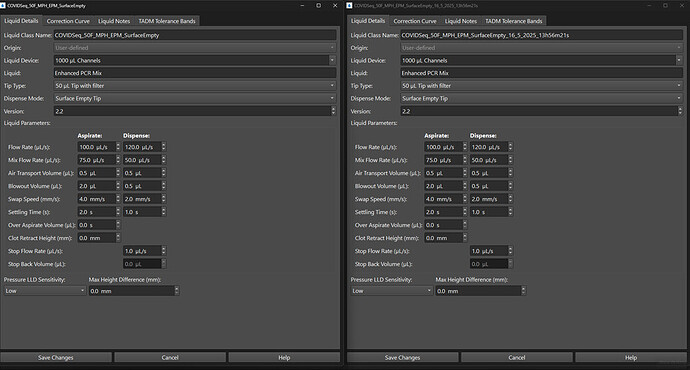The image size is (690, 370).
Task: Click Clot Retract Height stepper, right window
Action: (x=465, y=238)
